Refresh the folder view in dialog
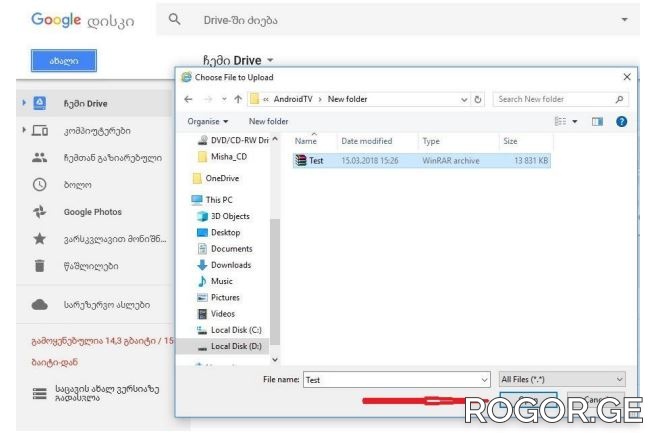 coord(478,99)
